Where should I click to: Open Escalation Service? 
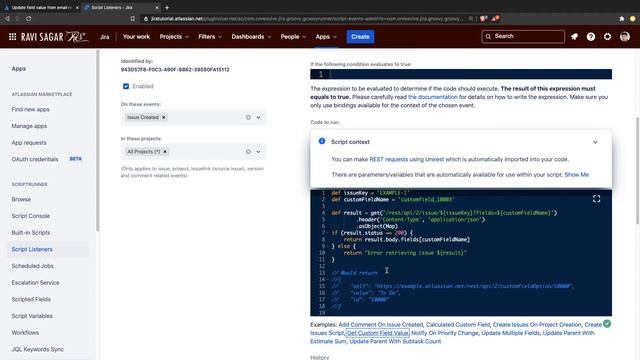coord(36,282)
